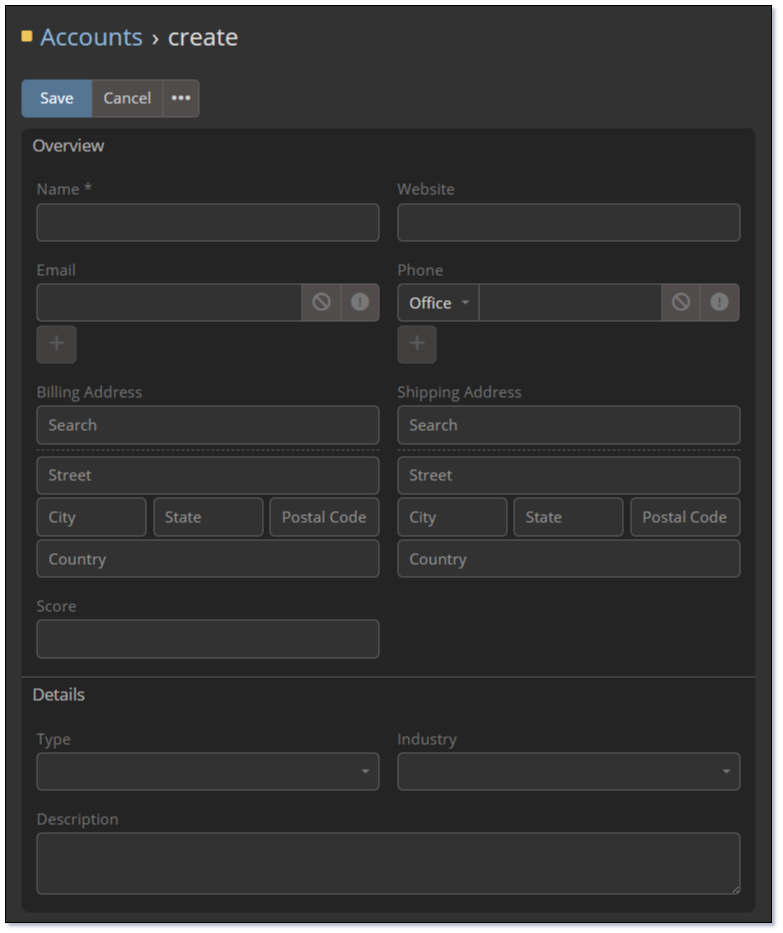Focus the Billing Address Country field
Image resolution: width=783 pixels, height=933 pixels.
tap(208, 559)
